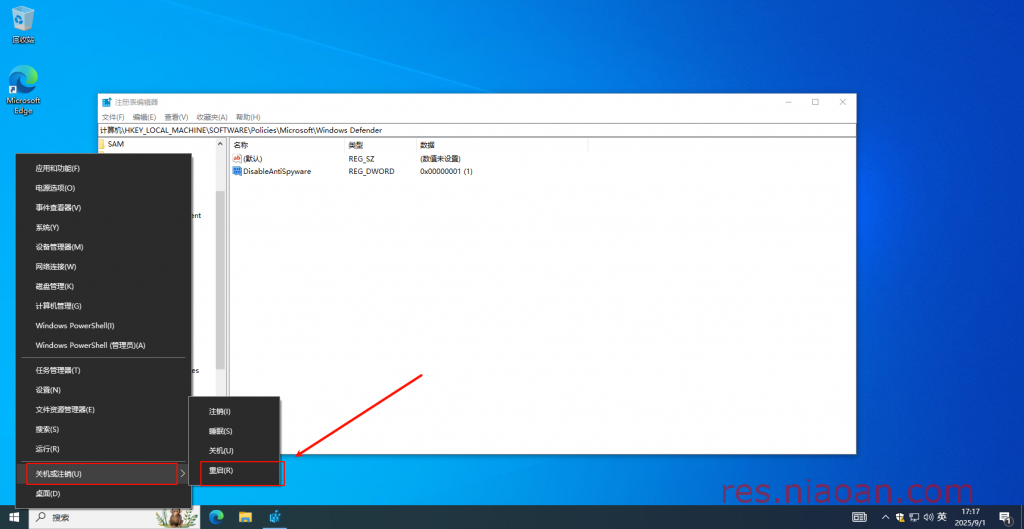
Task: Show hidden tray icons chevron
Action: coord(886,517)
